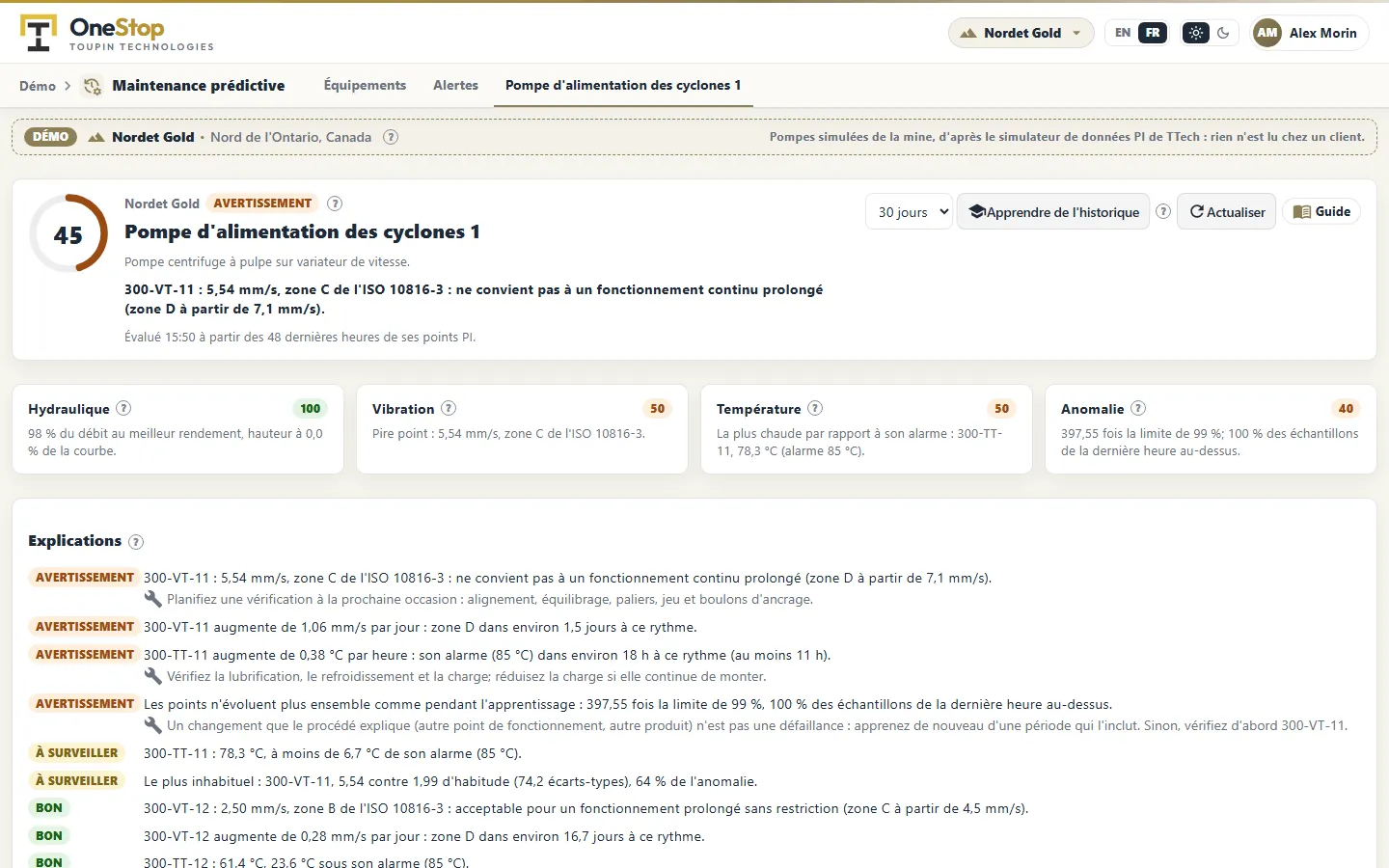Image resolution: width=1389 pixels, height=868 pixels.
Task: Click the graduation cap icon in Apprendre button
Action: click(x=976, y=211)
